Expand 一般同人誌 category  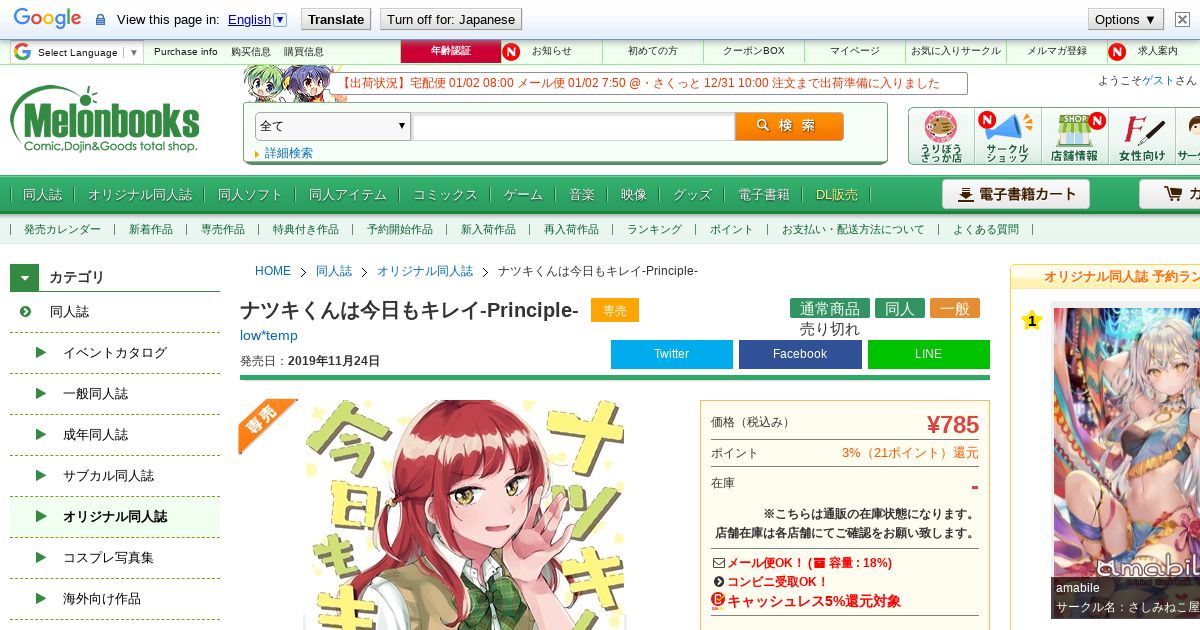click(x=95, y=394)
